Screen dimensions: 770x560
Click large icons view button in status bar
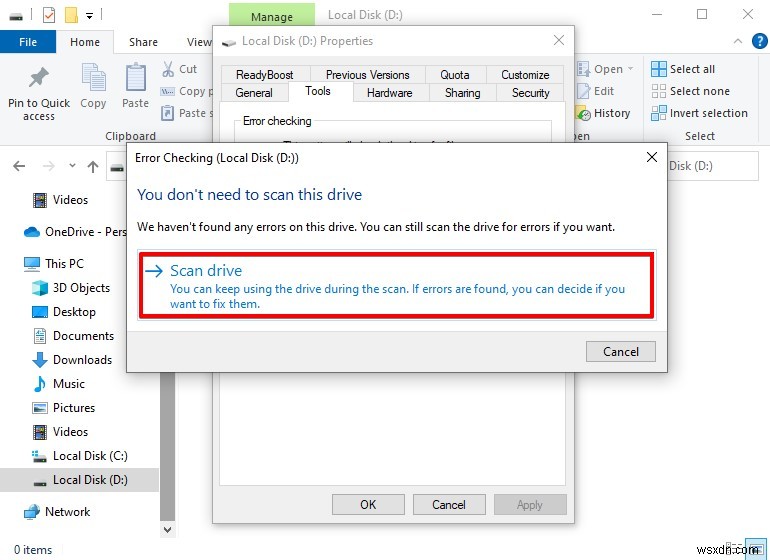(x=755, y=548)
